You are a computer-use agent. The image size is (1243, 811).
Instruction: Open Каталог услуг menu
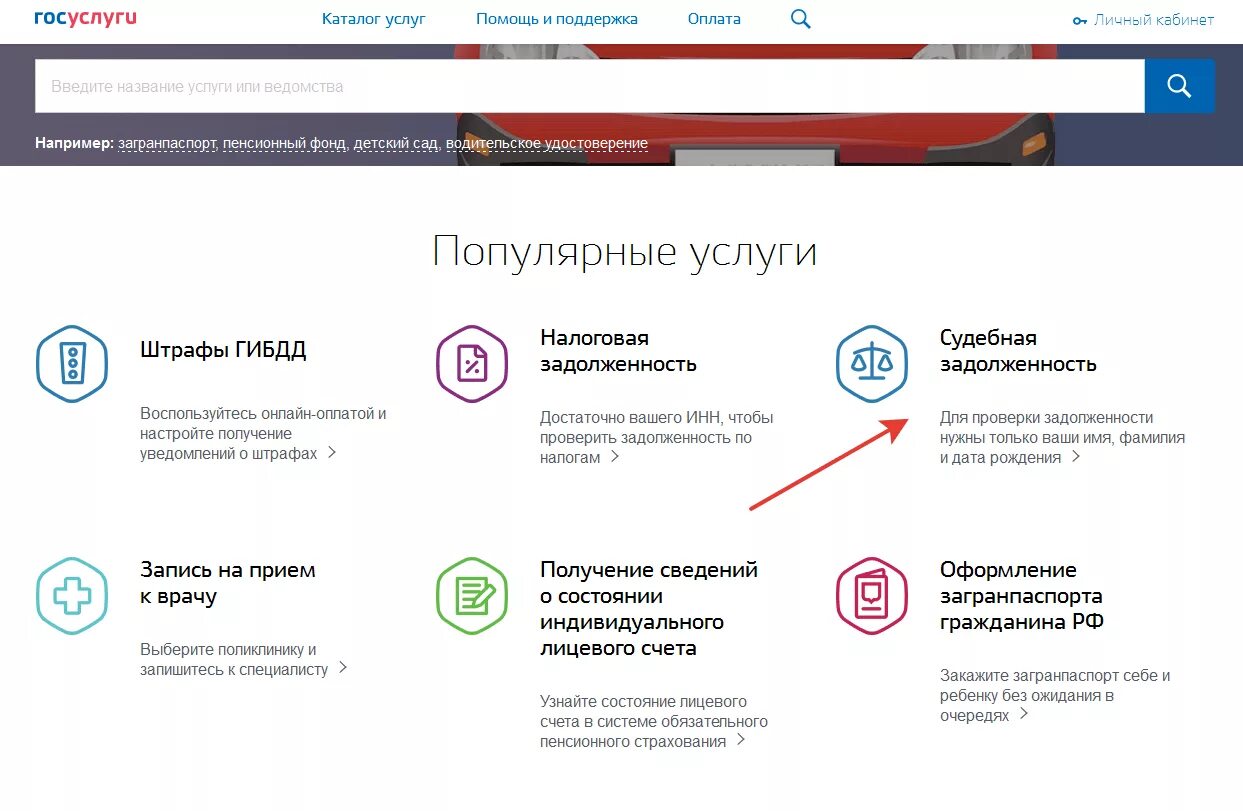click(374, 19)
